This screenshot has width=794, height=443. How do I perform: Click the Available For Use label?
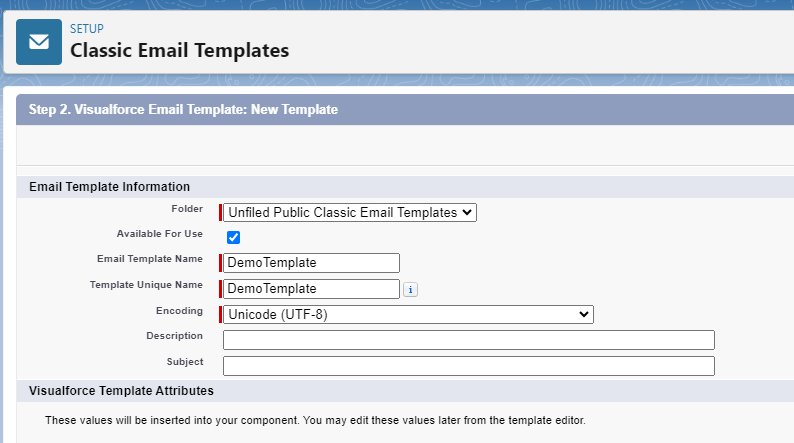coord(160,234)
